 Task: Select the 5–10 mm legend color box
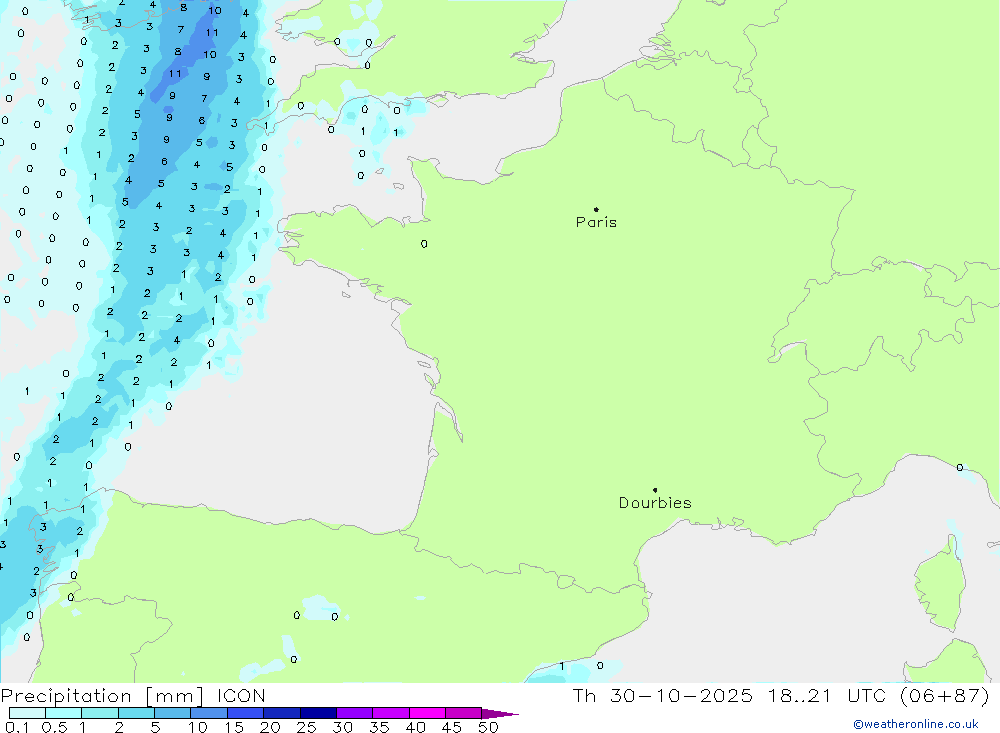pyautogui.click(x=172, y=713)
